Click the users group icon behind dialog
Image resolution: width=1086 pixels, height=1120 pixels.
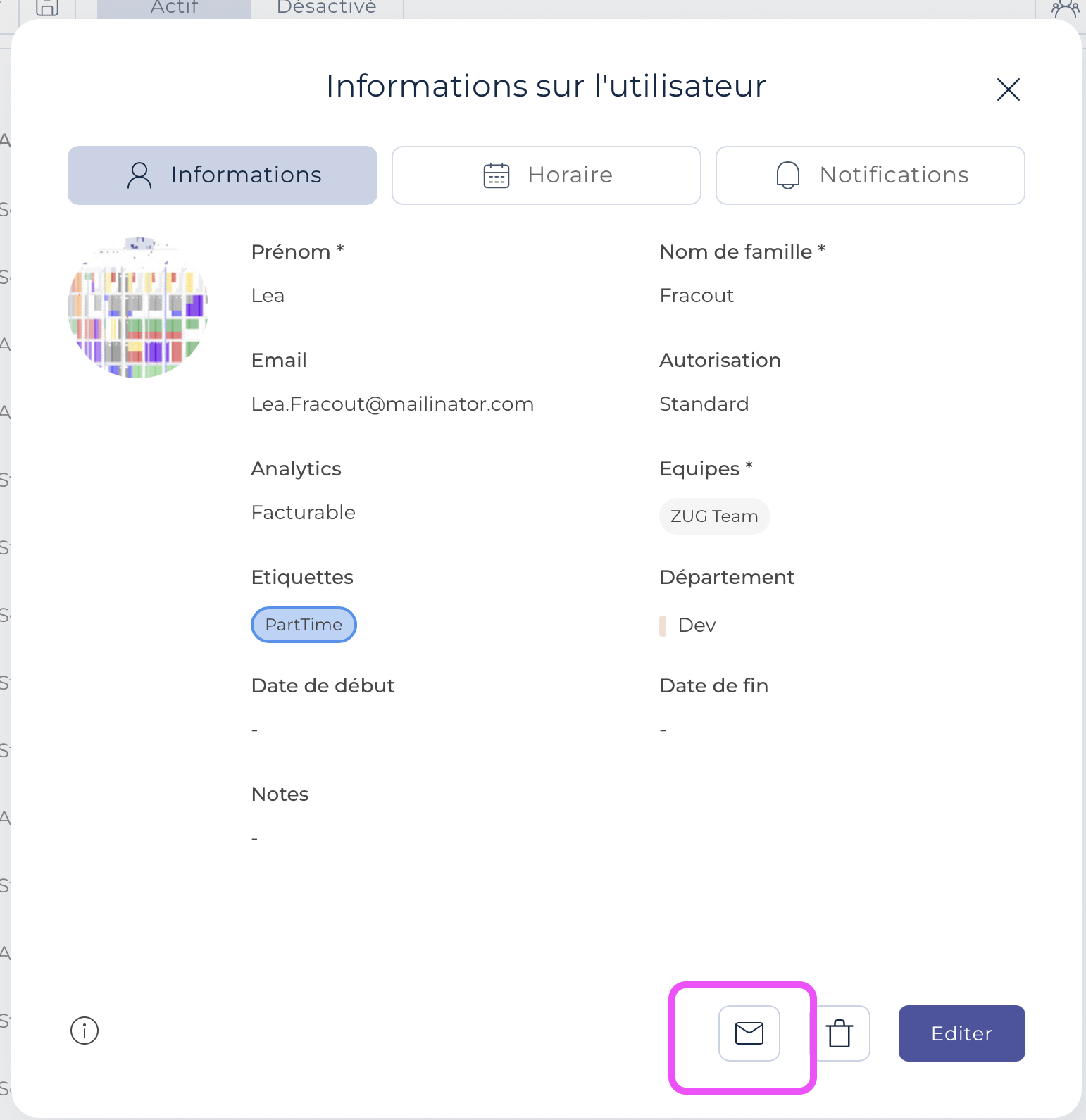click(1064, 8)
